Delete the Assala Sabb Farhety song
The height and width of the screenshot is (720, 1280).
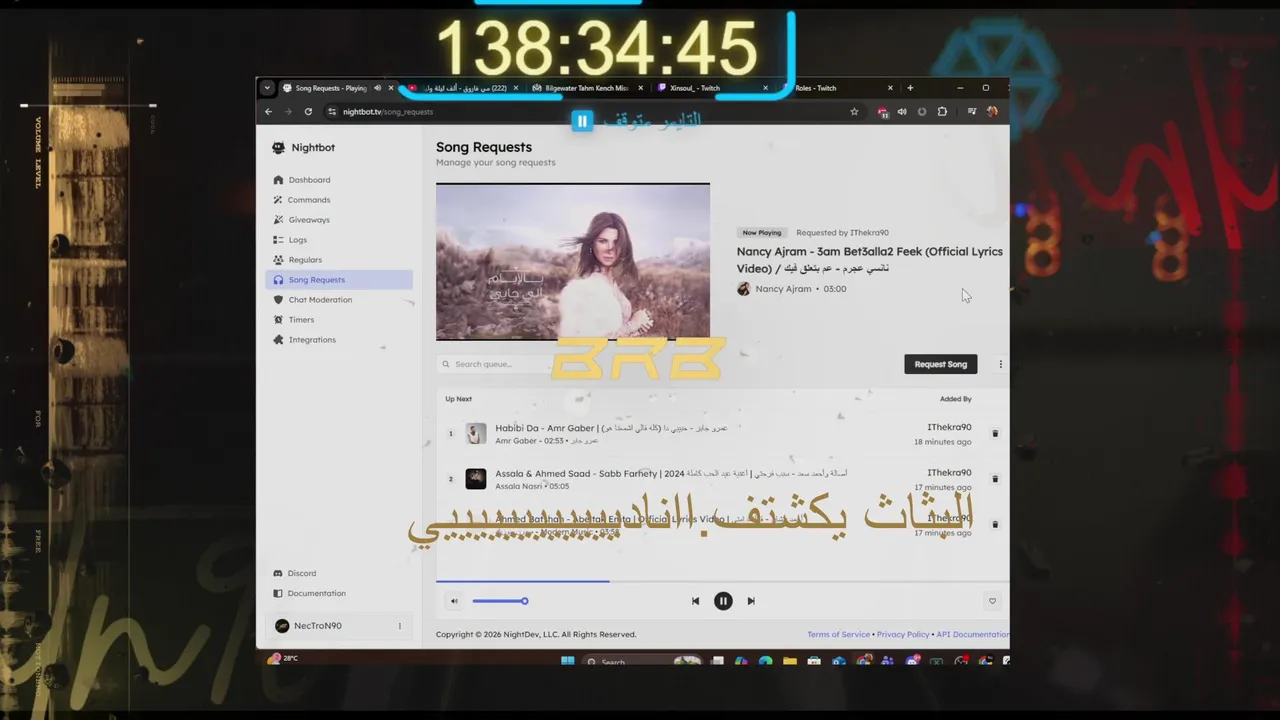994,479
